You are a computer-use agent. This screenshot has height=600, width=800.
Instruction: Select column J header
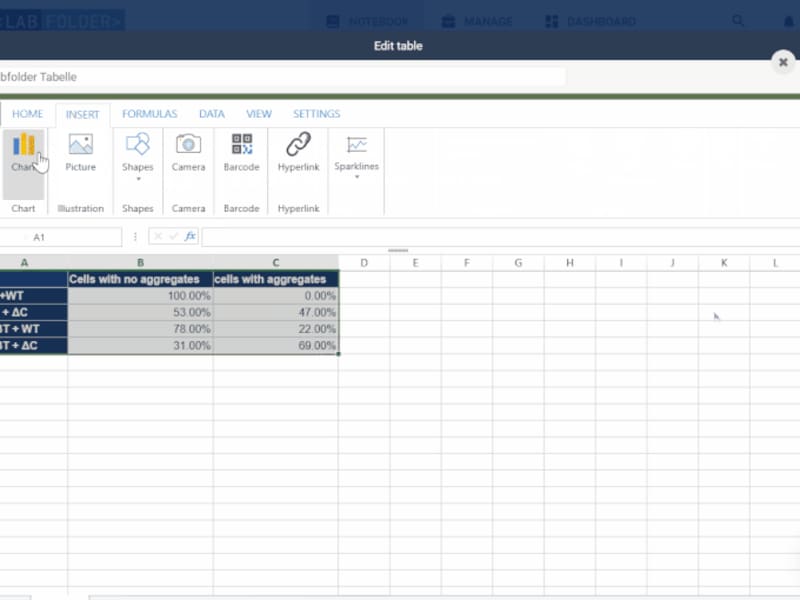pyautogui.click(x=672, y=263)
